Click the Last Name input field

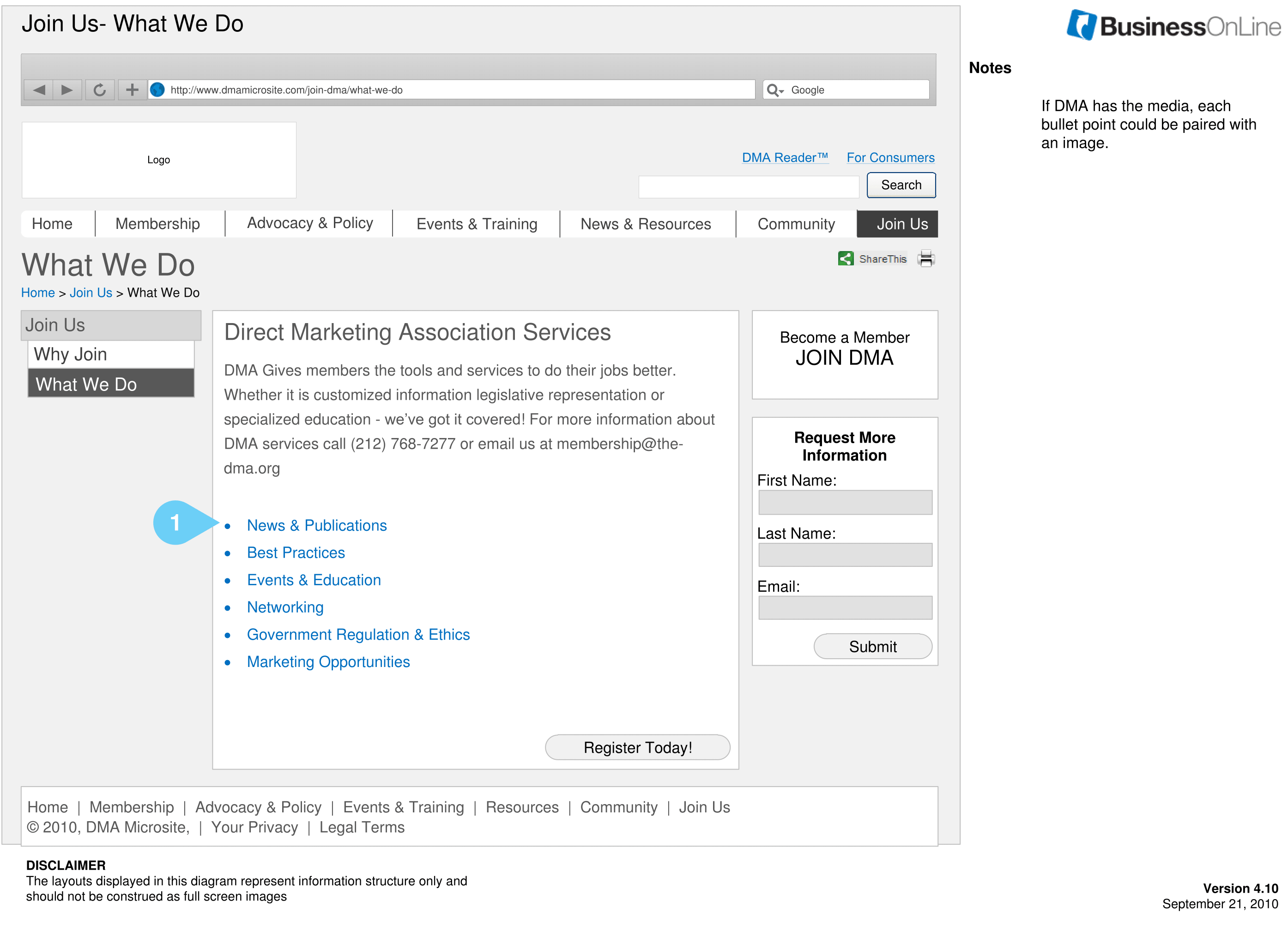tap(846, 555)
